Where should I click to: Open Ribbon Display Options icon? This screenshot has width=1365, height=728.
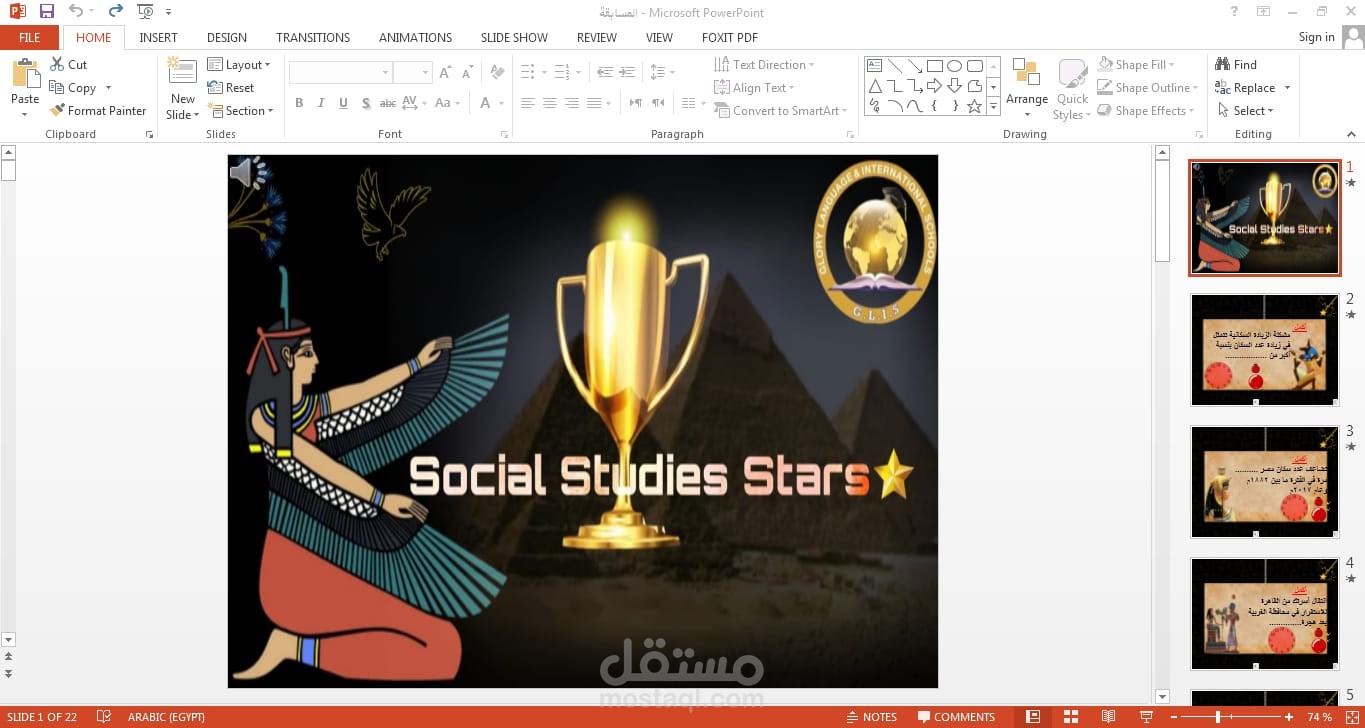(x=1264, y=11)
